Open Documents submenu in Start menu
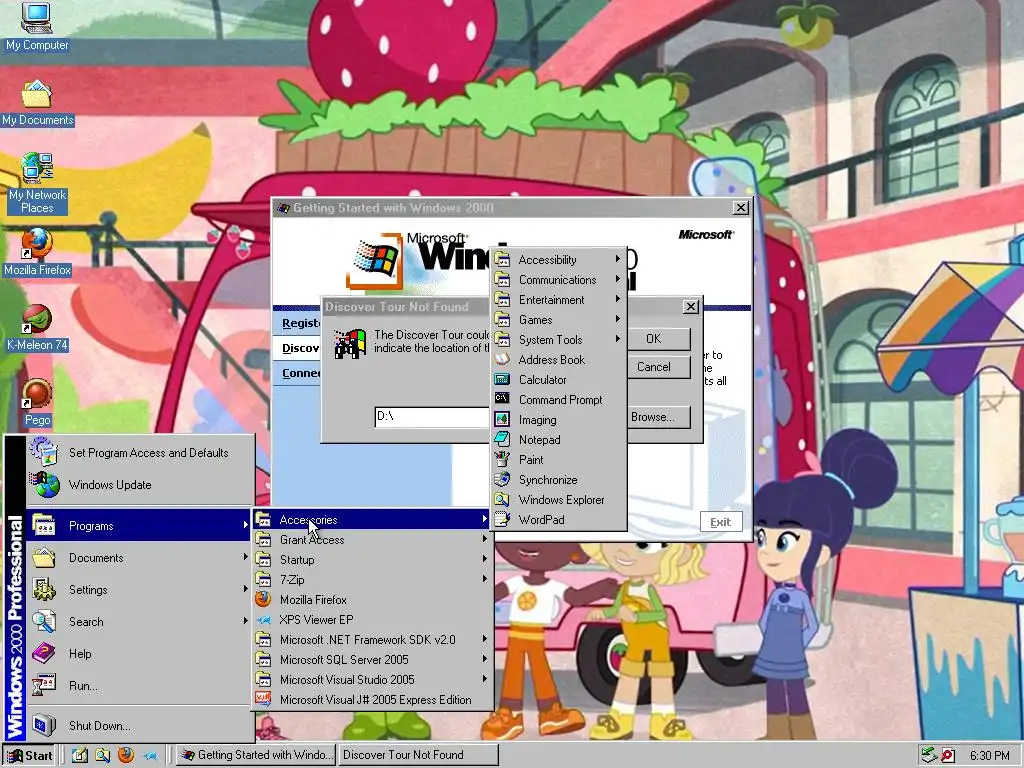Image resolution: width=1024 pixels, height=768 pixels. 139,558
